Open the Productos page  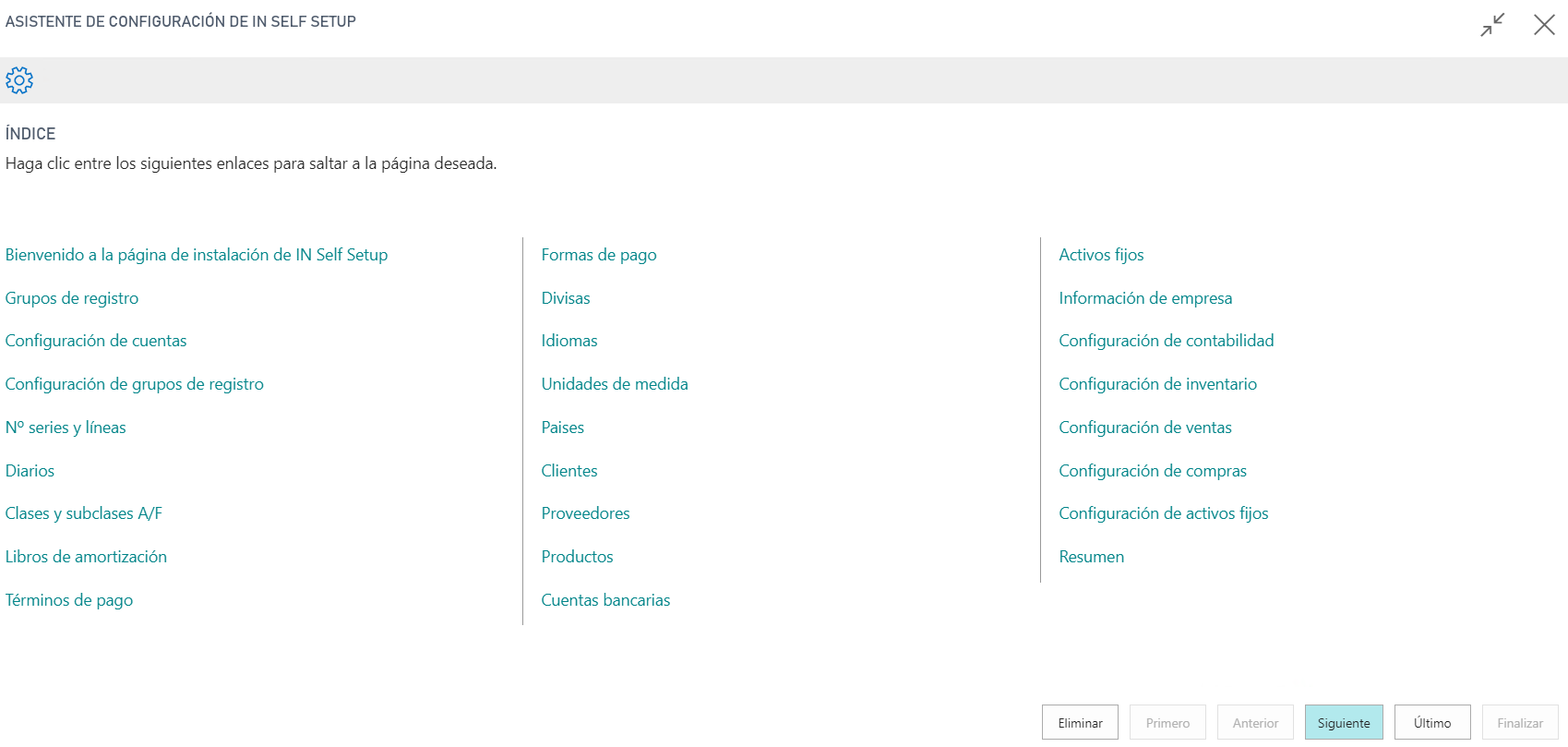point(578,557)
